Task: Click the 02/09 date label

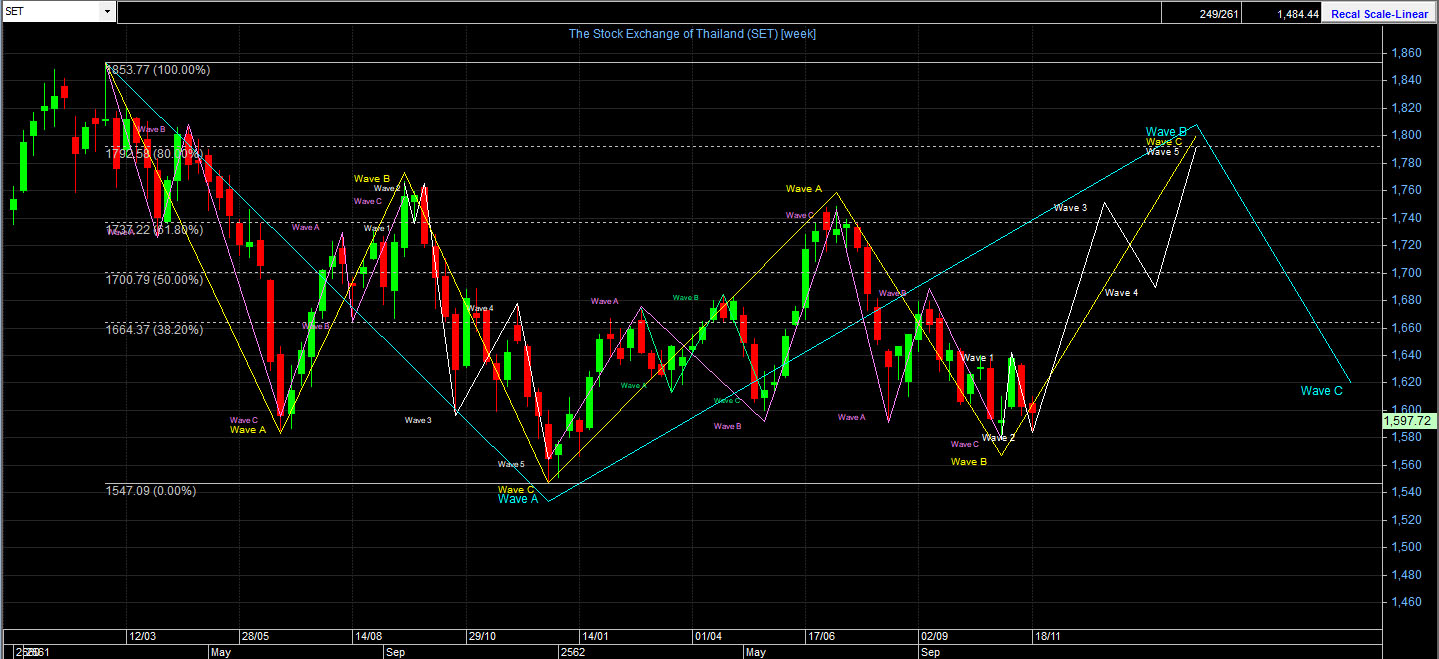Action: [x=935, y=636]
